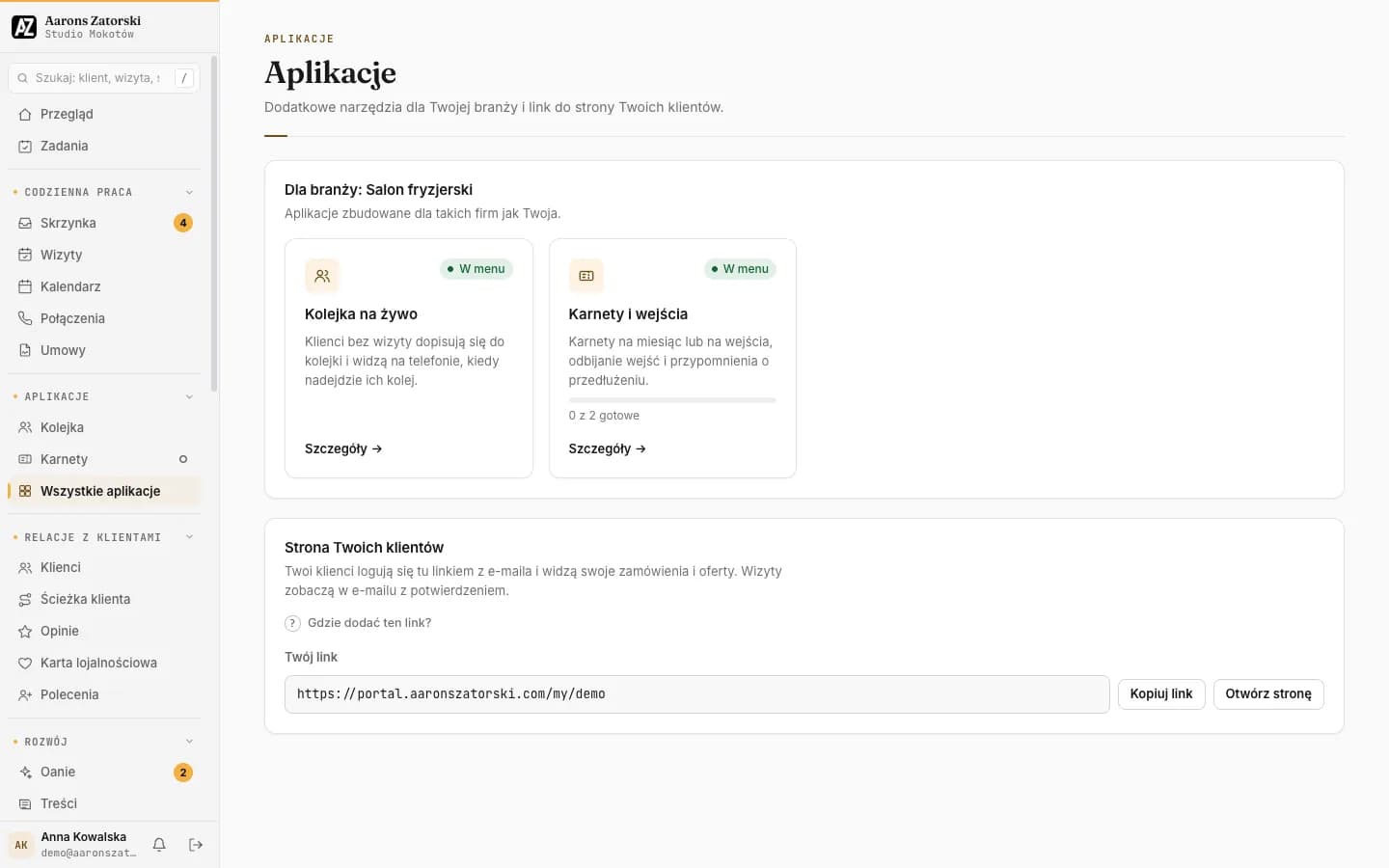Go to Umowy in the sidebar
The image size is (1389, 868).
click(x=104, y=350)
